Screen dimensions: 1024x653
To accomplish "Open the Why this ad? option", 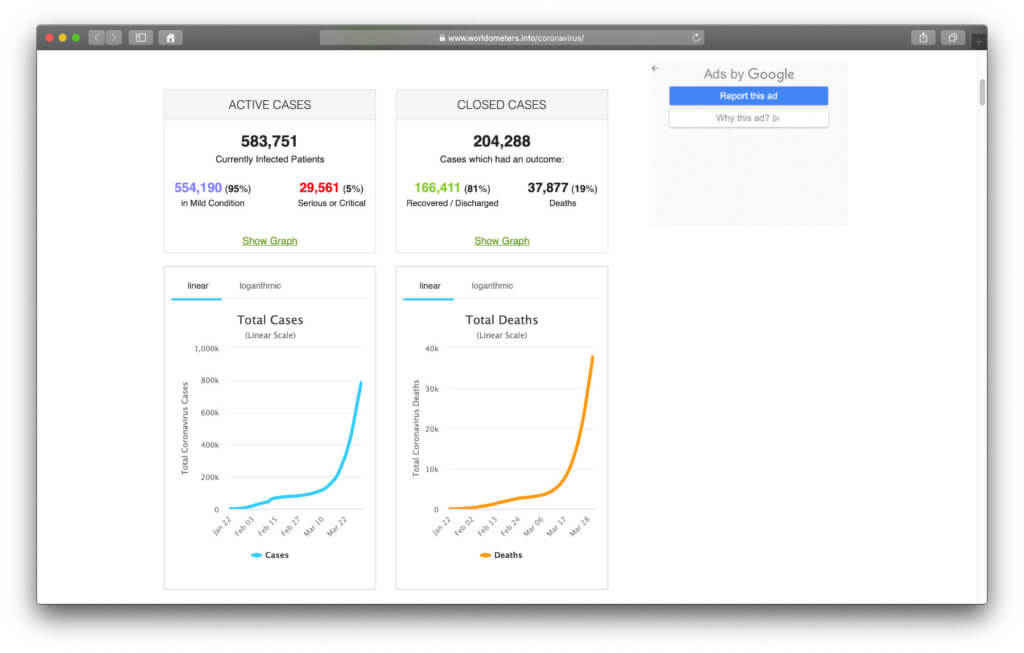I will (748, 118).
